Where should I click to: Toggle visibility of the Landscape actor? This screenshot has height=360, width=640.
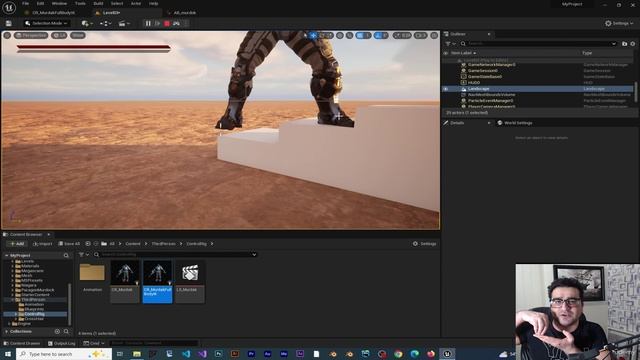point(446,89)
